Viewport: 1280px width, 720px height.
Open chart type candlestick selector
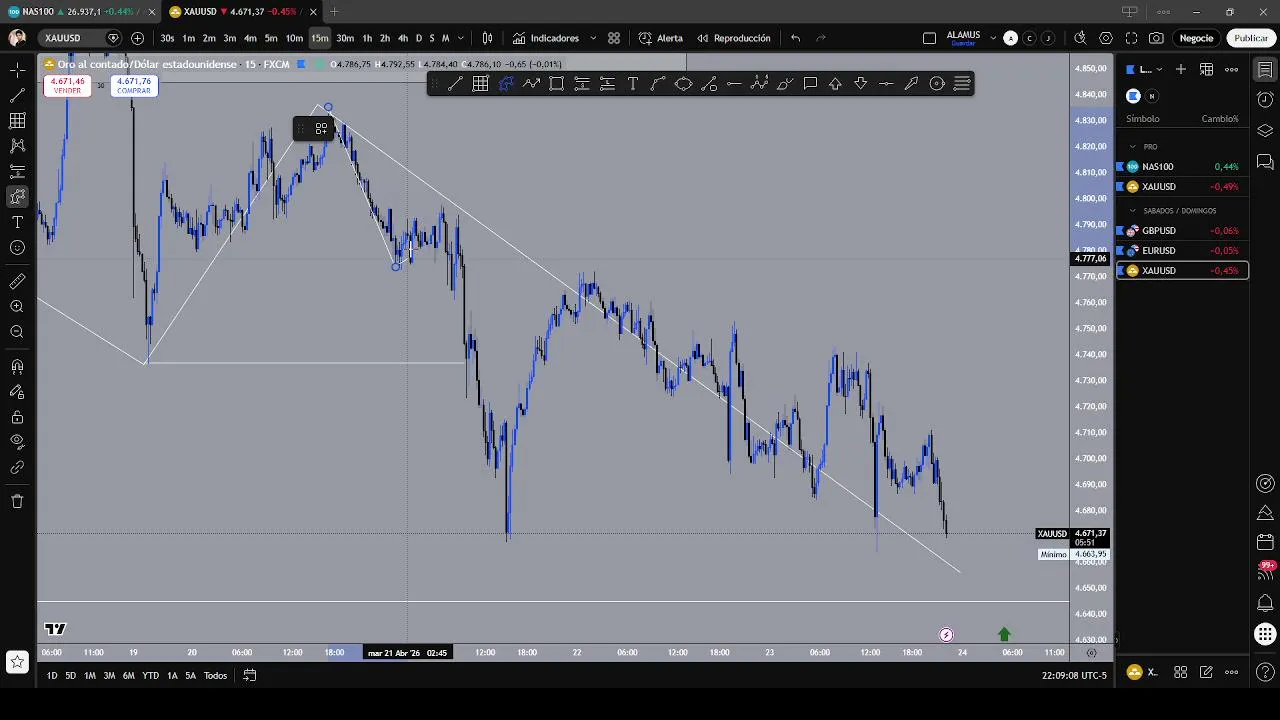point(487,38)
